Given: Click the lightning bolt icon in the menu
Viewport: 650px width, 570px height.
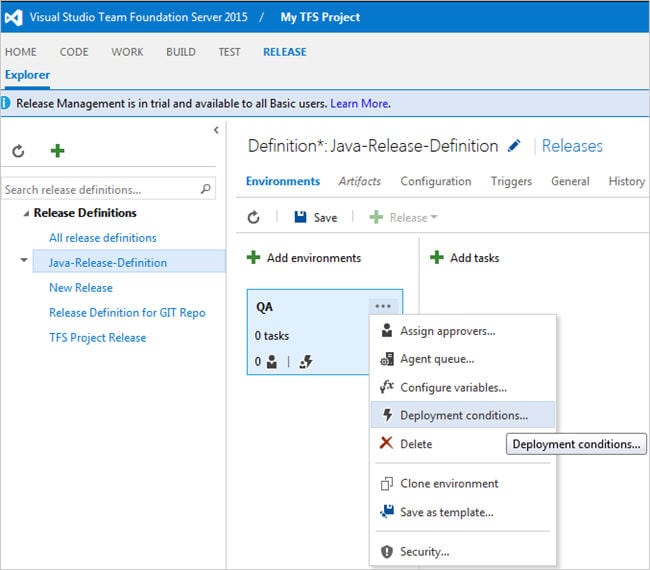Looking at the screenshot, I should click(387, 415).
